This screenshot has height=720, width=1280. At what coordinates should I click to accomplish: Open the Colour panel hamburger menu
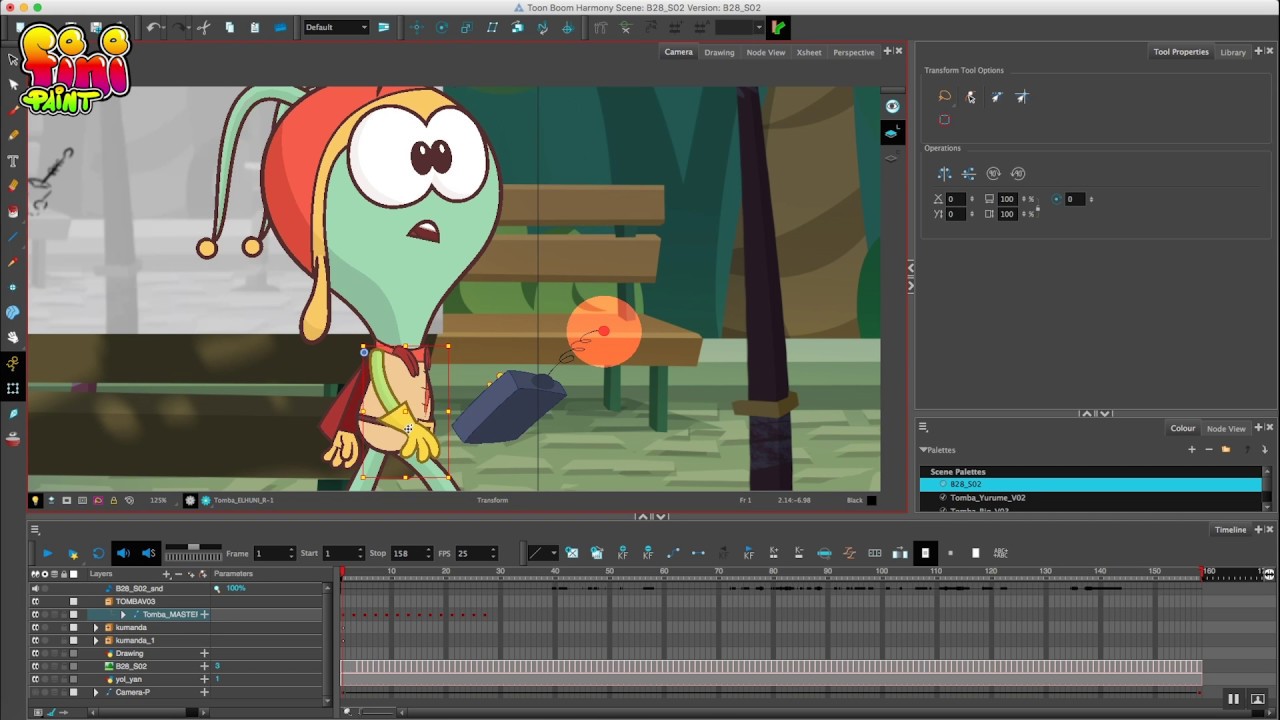923,428
